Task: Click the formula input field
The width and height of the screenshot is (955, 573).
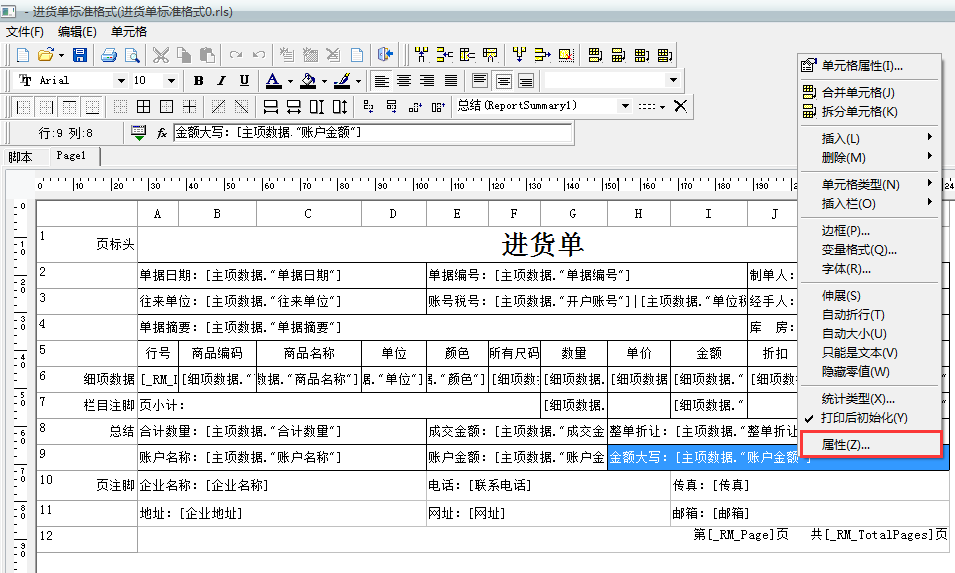Action: [372, 132]
